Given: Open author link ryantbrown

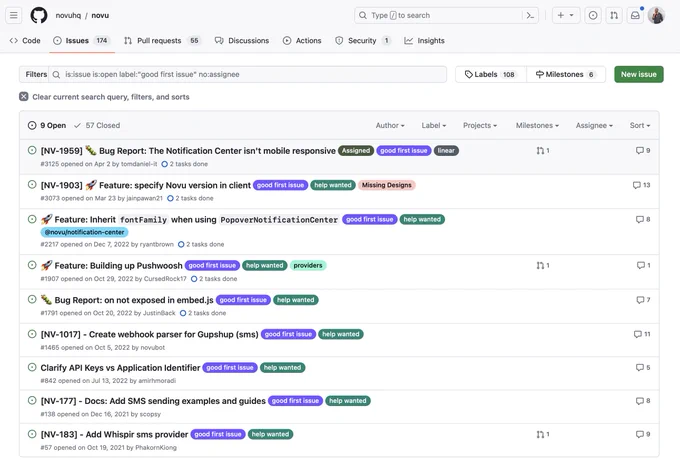Looking at the screenshot, I should [157, 244].
